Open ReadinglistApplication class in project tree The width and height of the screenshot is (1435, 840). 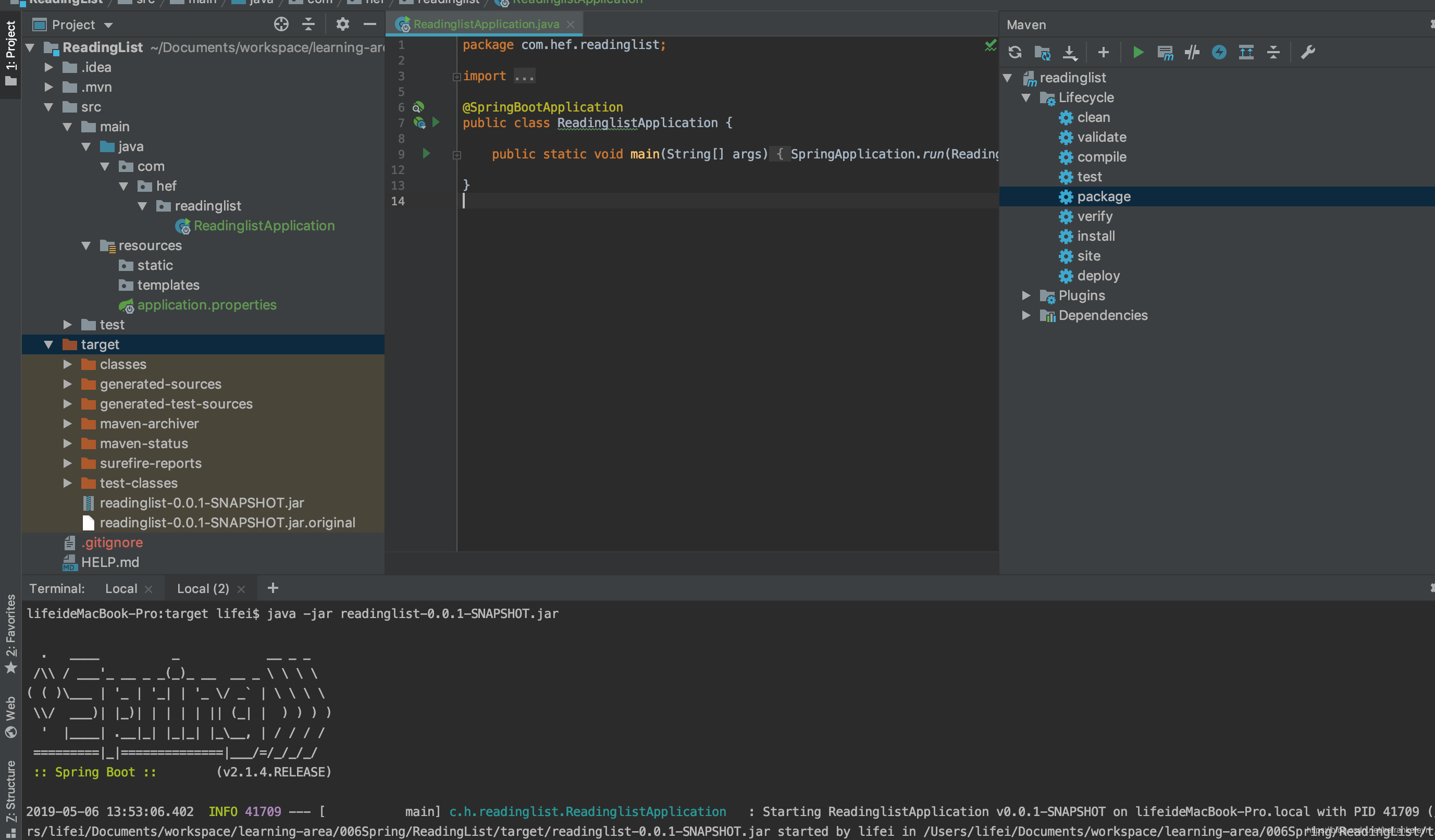tap(264, 226)
